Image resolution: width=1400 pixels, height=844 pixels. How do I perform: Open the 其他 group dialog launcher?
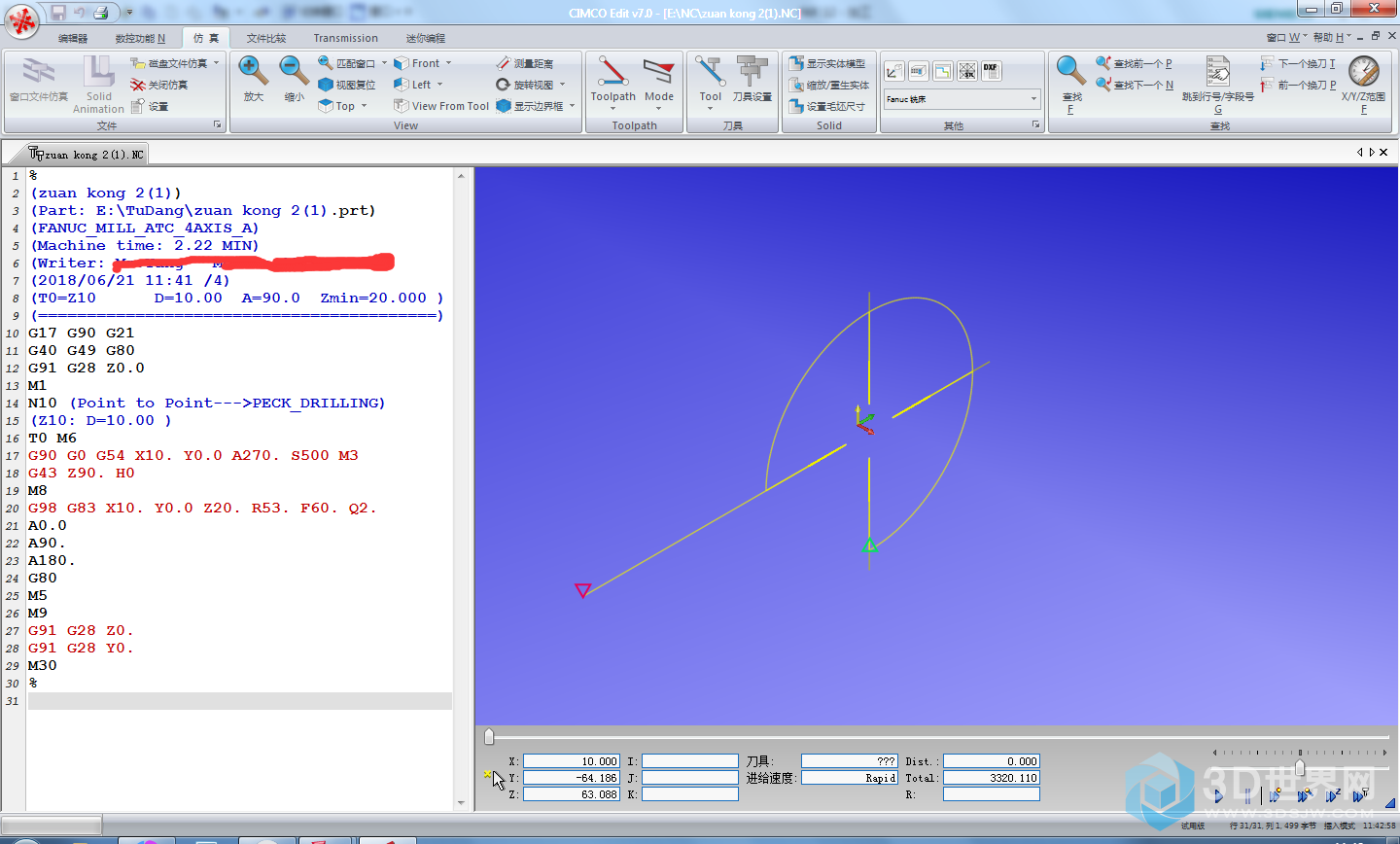pos(1035,125)
